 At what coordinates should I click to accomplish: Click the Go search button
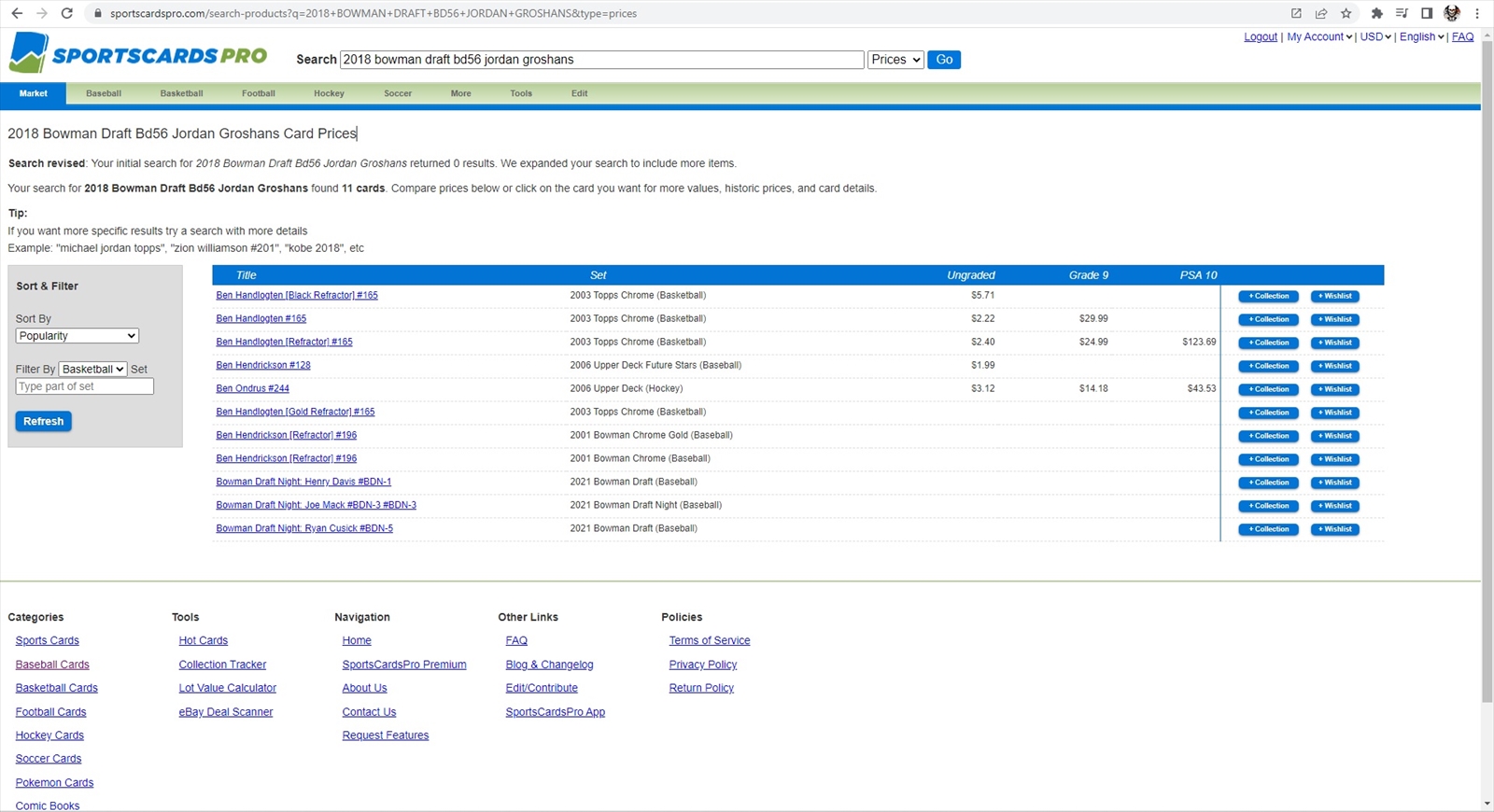pyautogui.click(x=944, y=60)
